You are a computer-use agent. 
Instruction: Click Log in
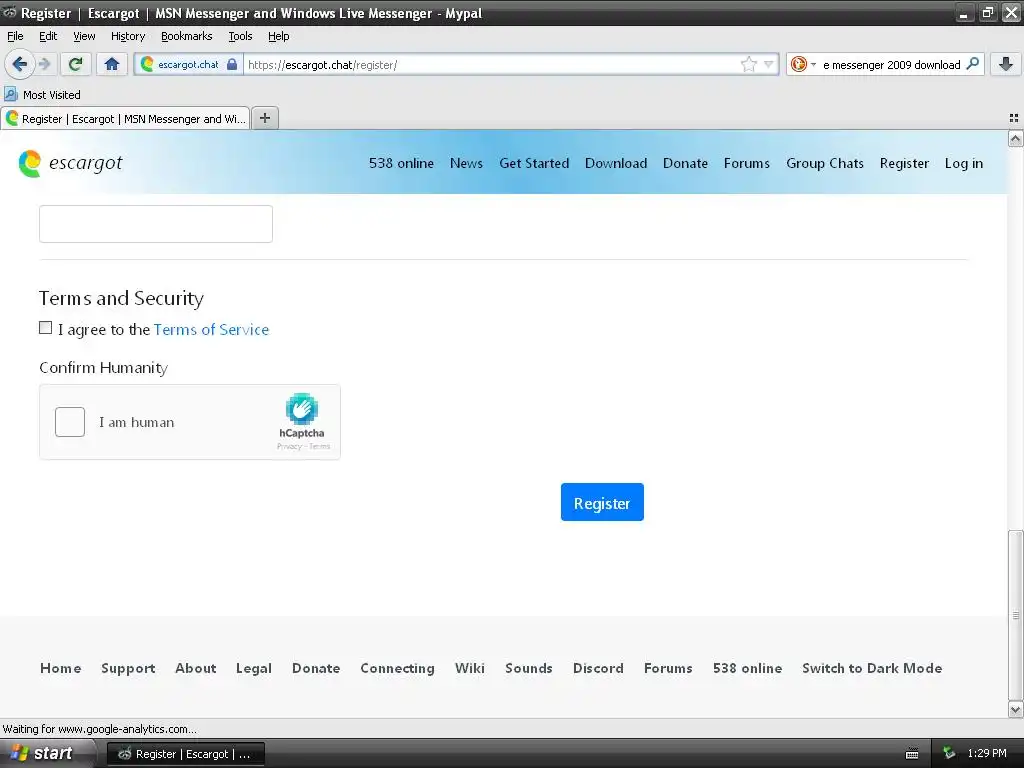(x=963, y=163)
